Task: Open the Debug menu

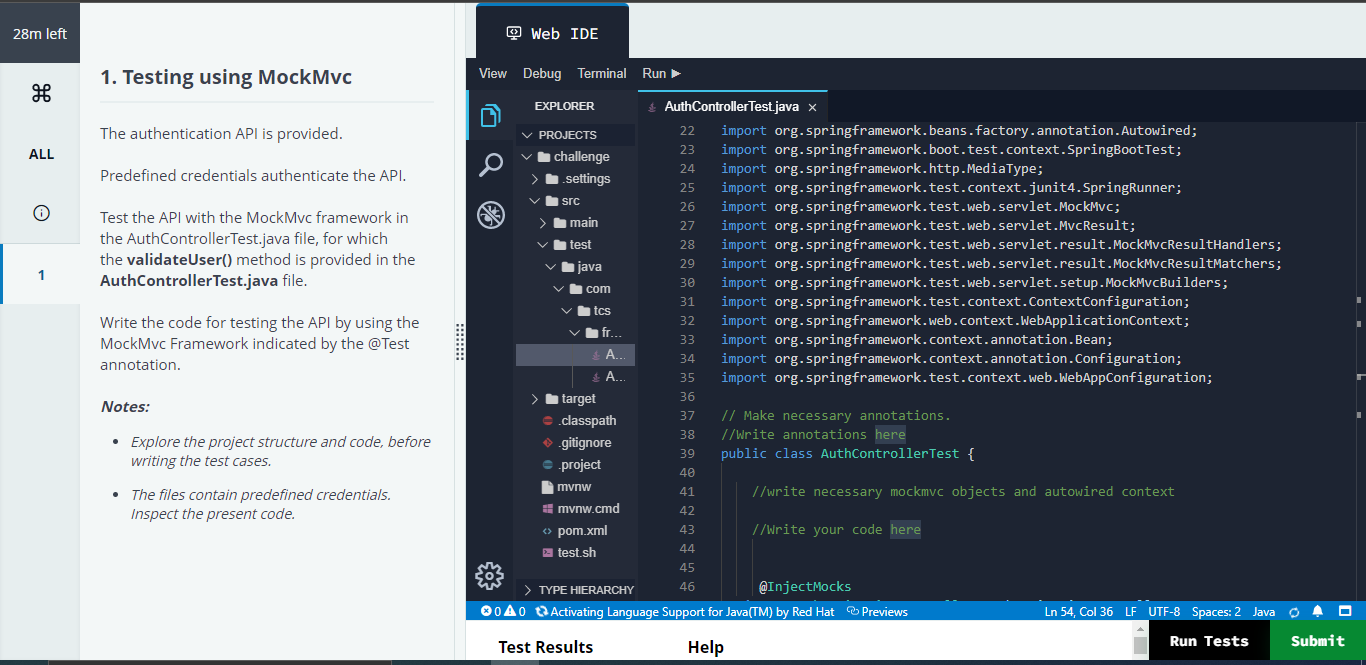Action: tap(542, 73)
